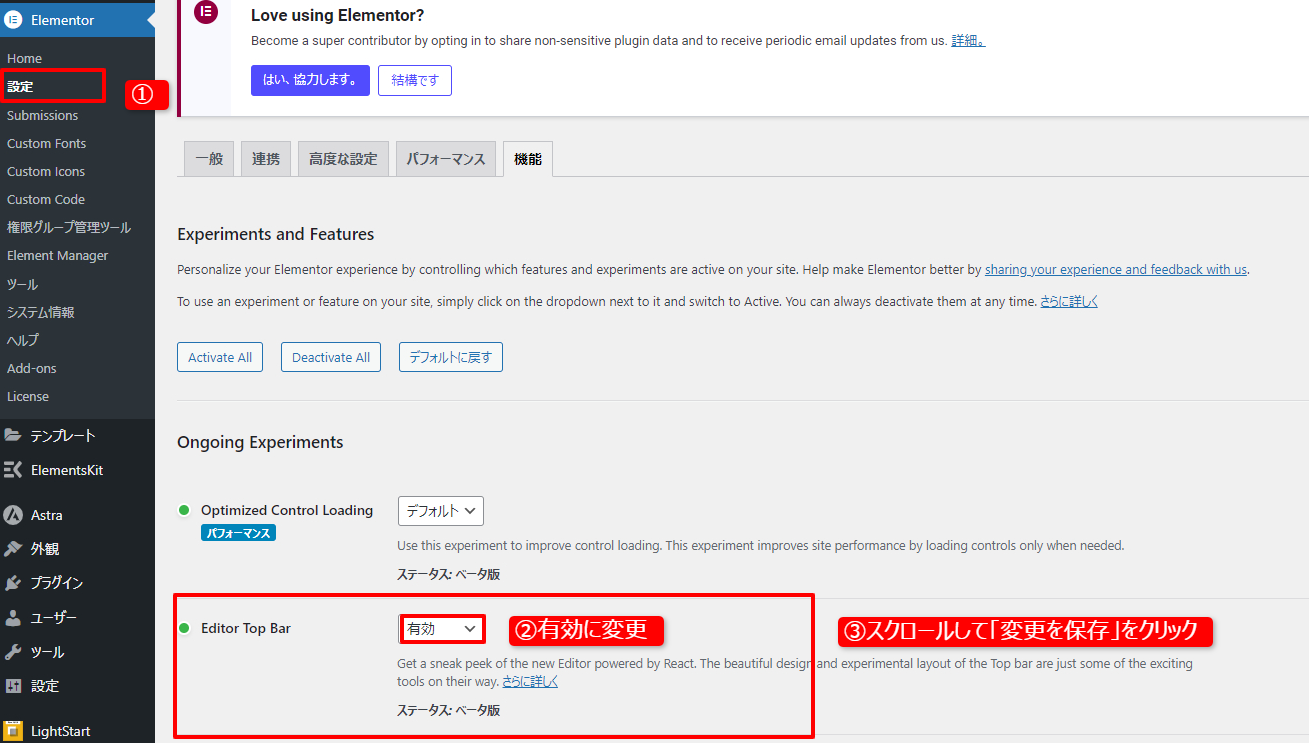This screenshot has height=743, width=1309.
Task: Click the 外観 paintbrush icon
Action: (x=13, y=549)
